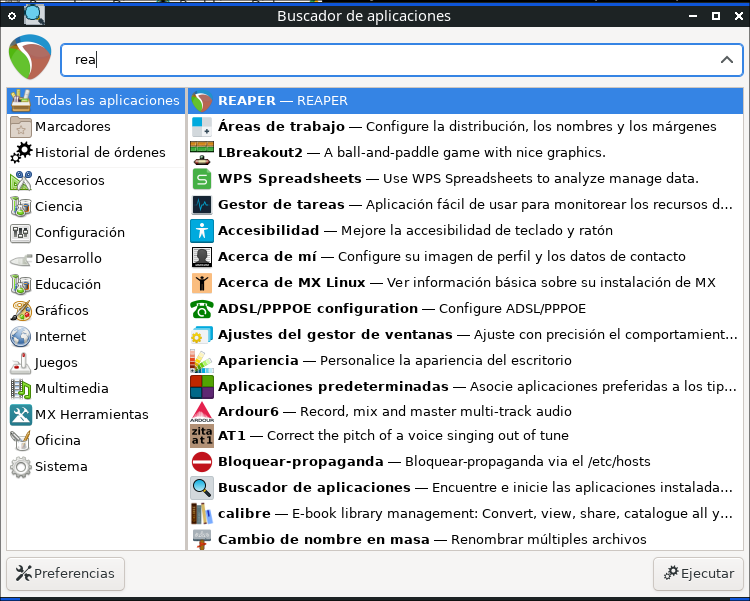Select the Juegos category
The height and width of the screenshot is (601, 750).
coord(96,363)
